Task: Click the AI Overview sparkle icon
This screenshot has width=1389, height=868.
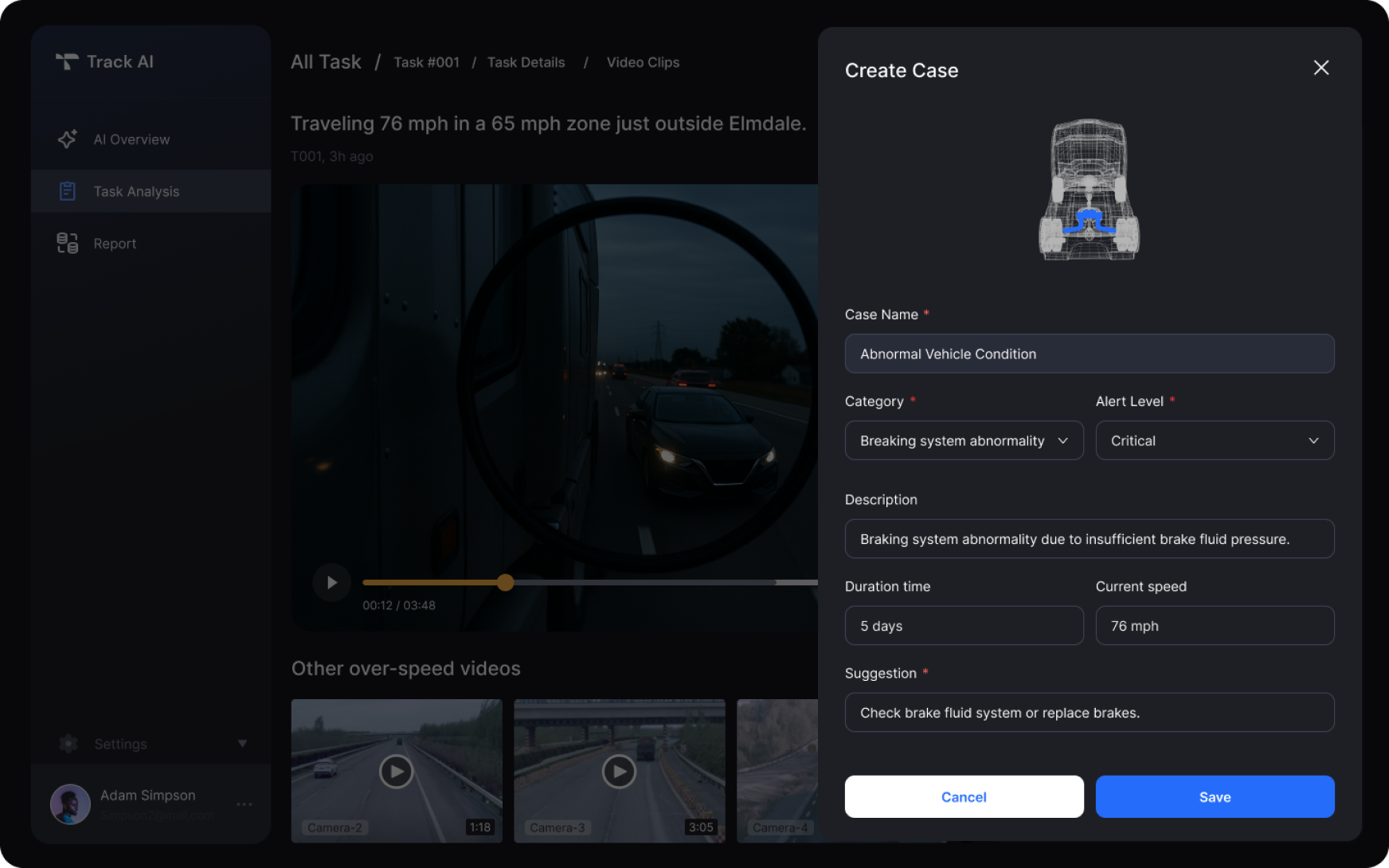Action: point(68,139)
